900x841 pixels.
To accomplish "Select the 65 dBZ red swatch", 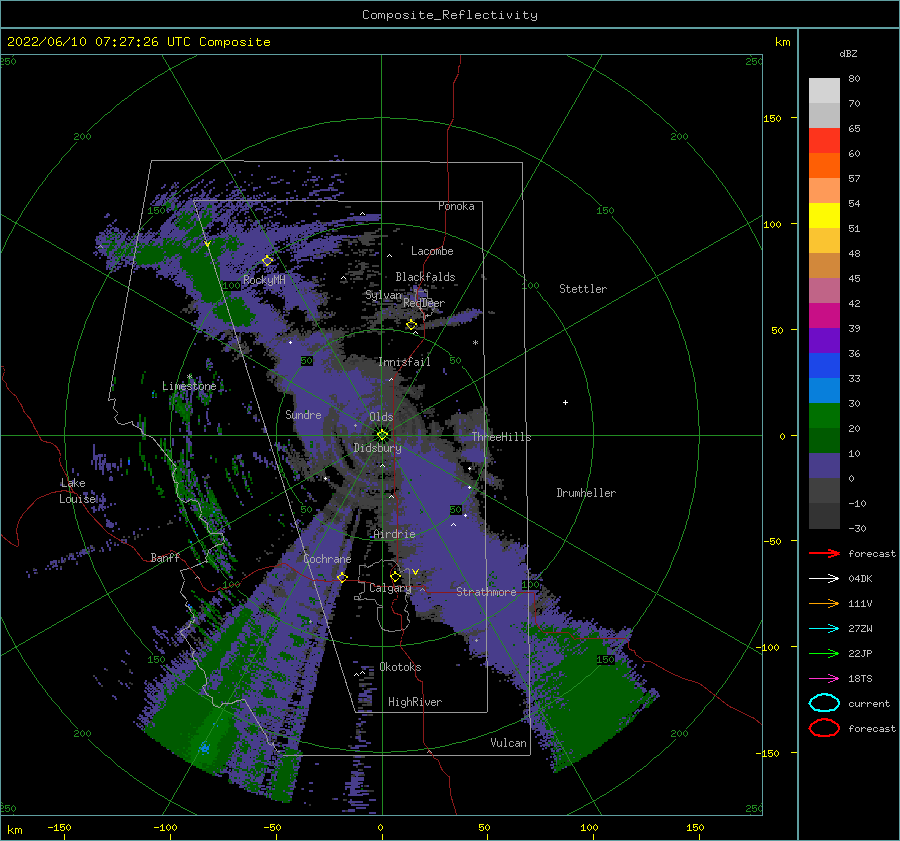I will coord(824,140).
